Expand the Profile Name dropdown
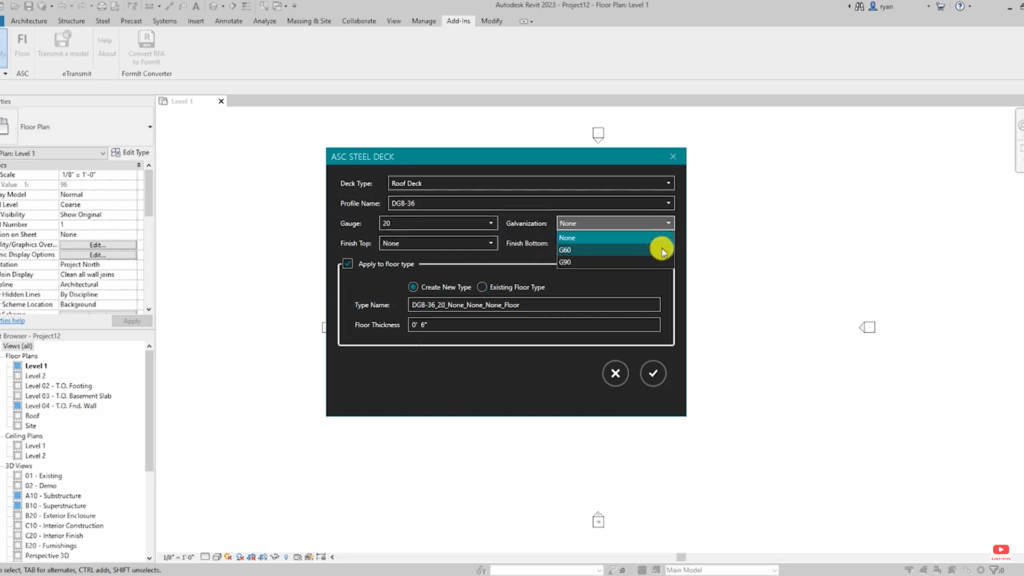Screen dimensions: 1024x576 pyautogui.click(x=668, y=203)
